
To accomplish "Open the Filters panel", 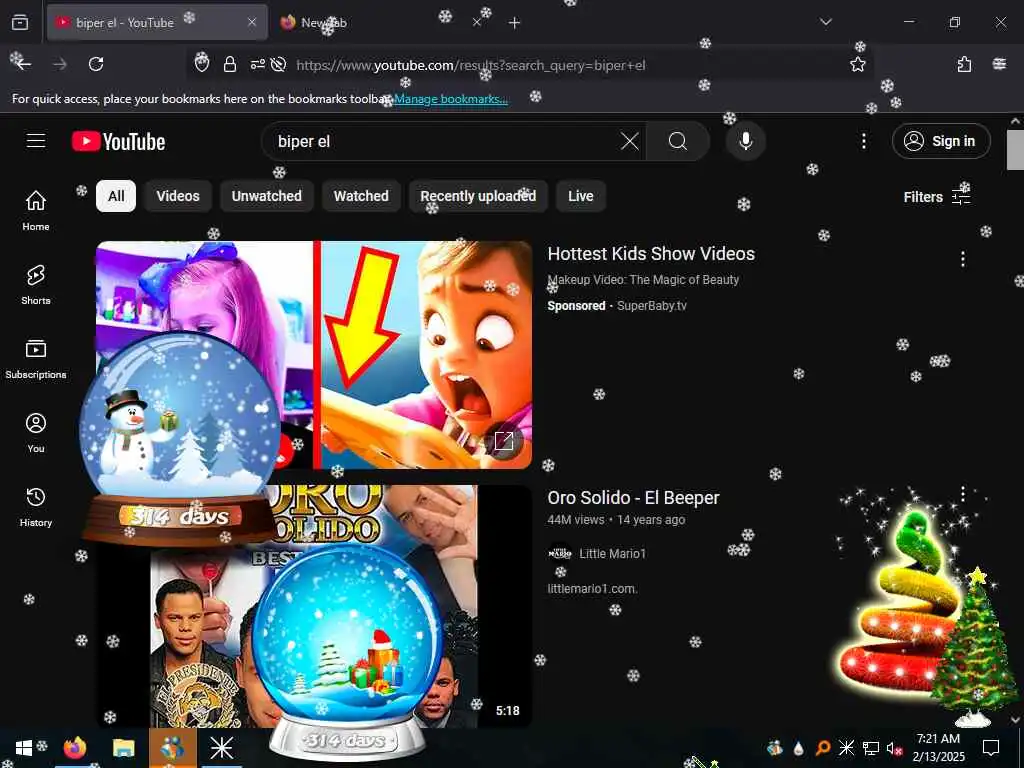I will point(936,197).
